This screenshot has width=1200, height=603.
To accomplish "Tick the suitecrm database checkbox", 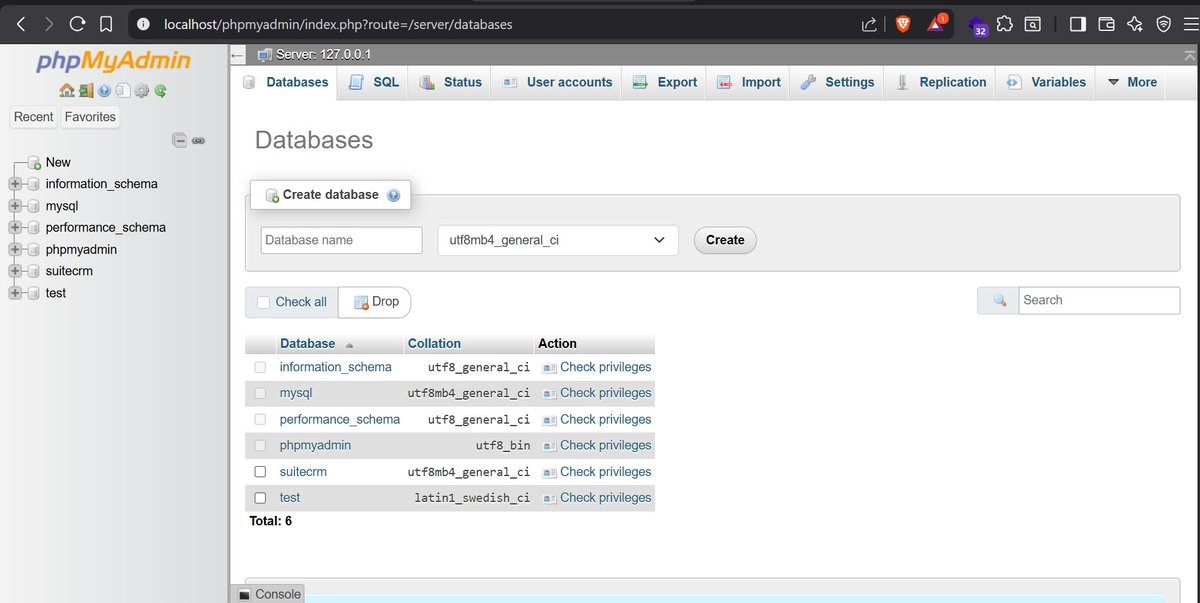I will coord(260,472).
